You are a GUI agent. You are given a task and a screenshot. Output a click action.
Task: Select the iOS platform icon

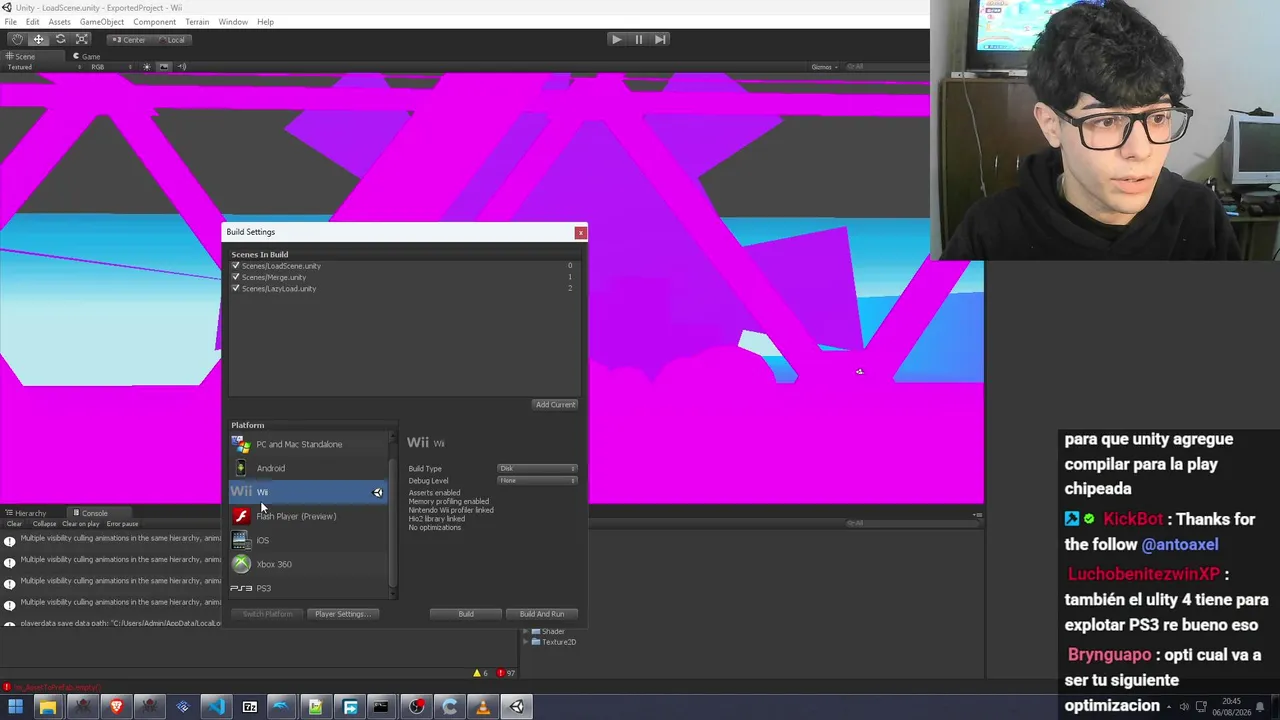pos(241,540)
